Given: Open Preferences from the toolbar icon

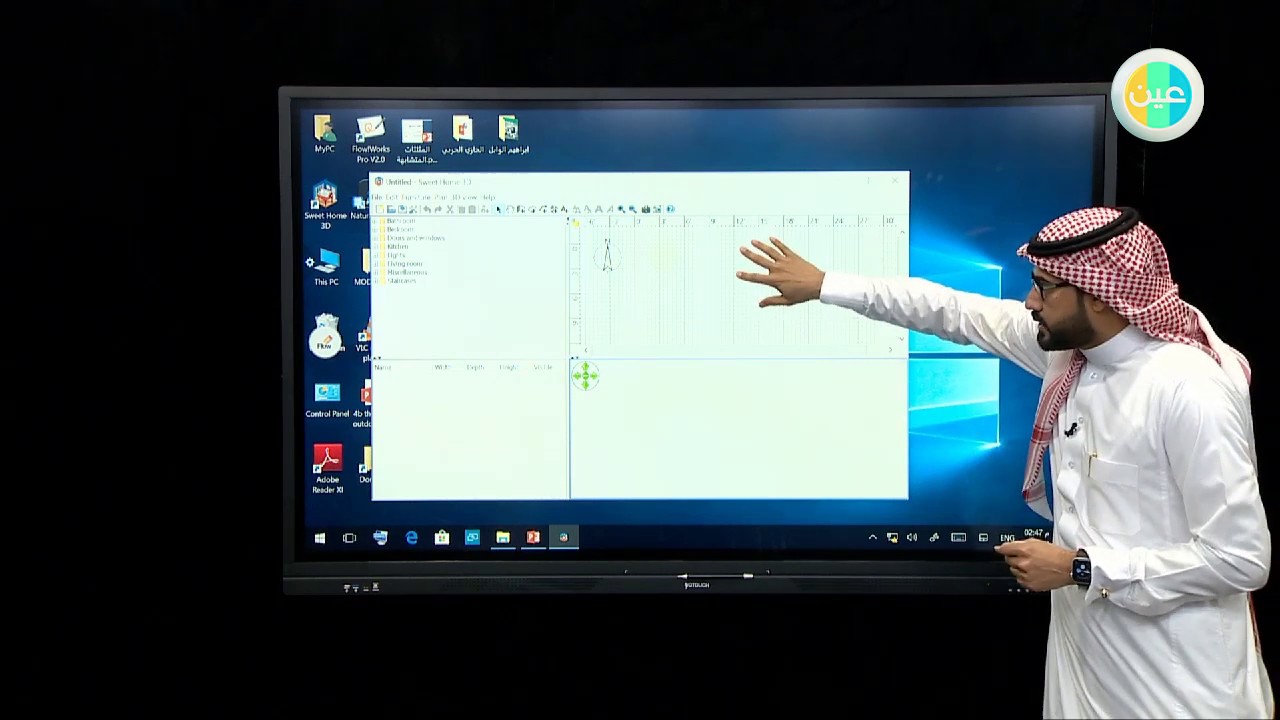Looking at the screenshot, I should pos(413,209).
